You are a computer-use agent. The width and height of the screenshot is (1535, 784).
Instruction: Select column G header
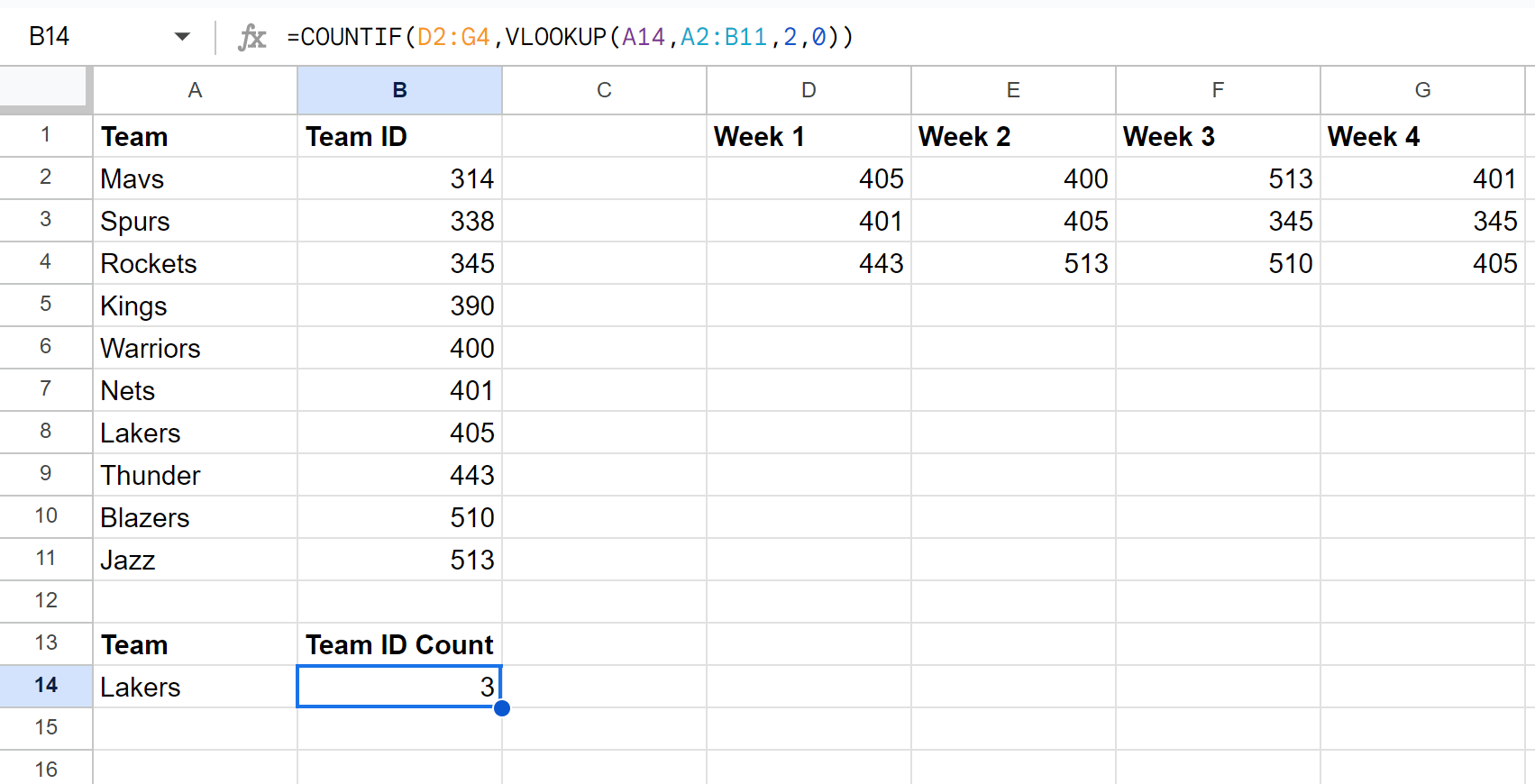click(1422, 90)
